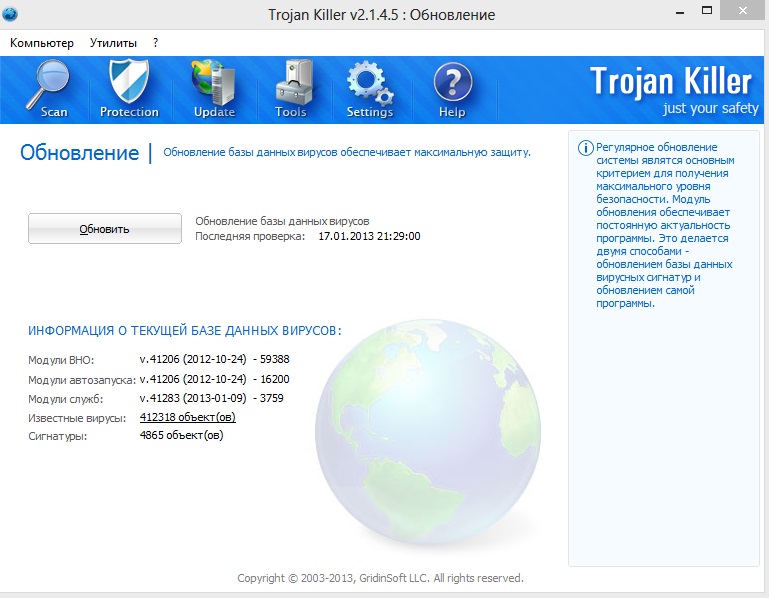Minimize the Trojan Killer window

[680, 13]
